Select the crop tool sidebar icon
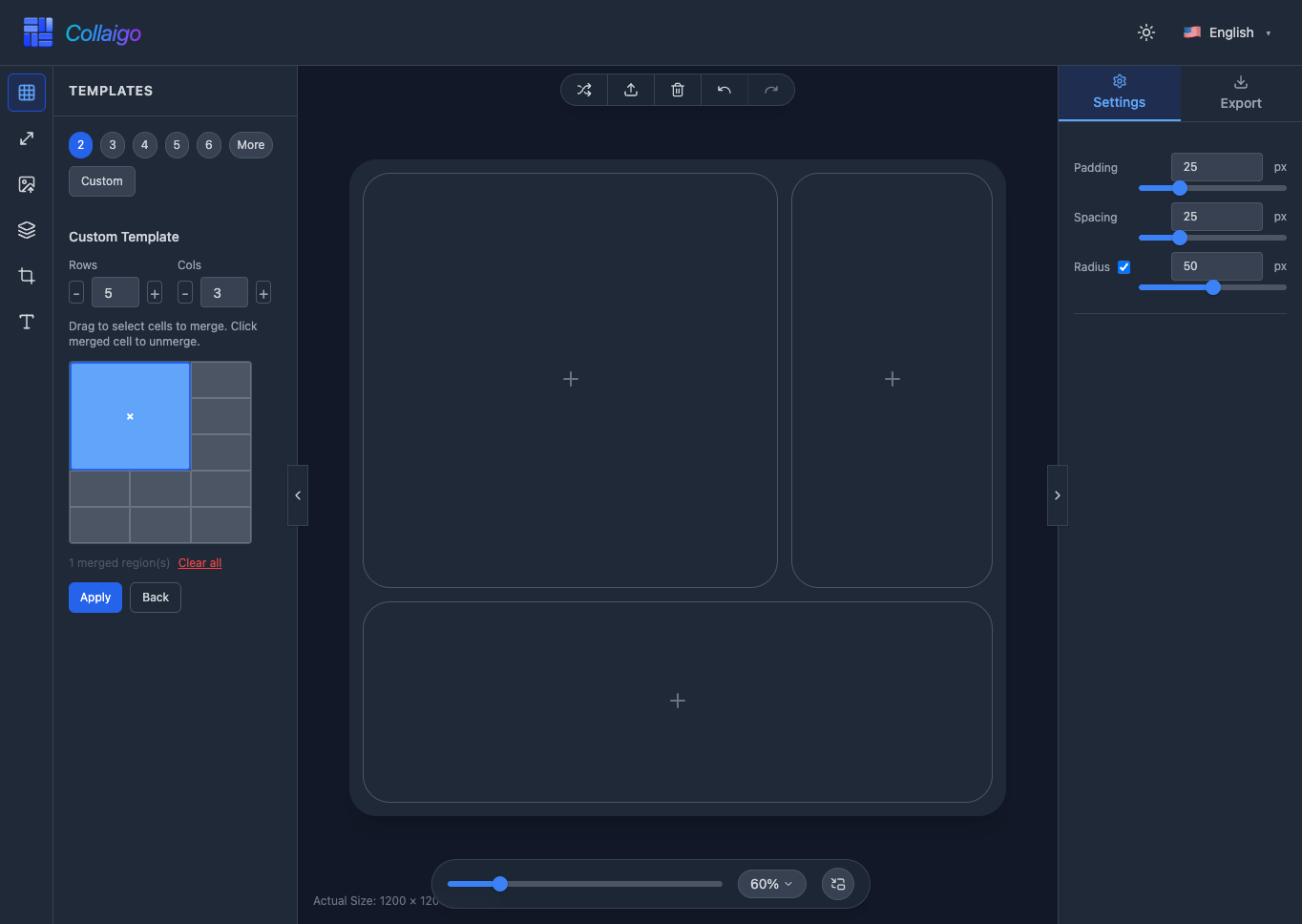The width and height of the screenshot is (1302, 924). 27,276
